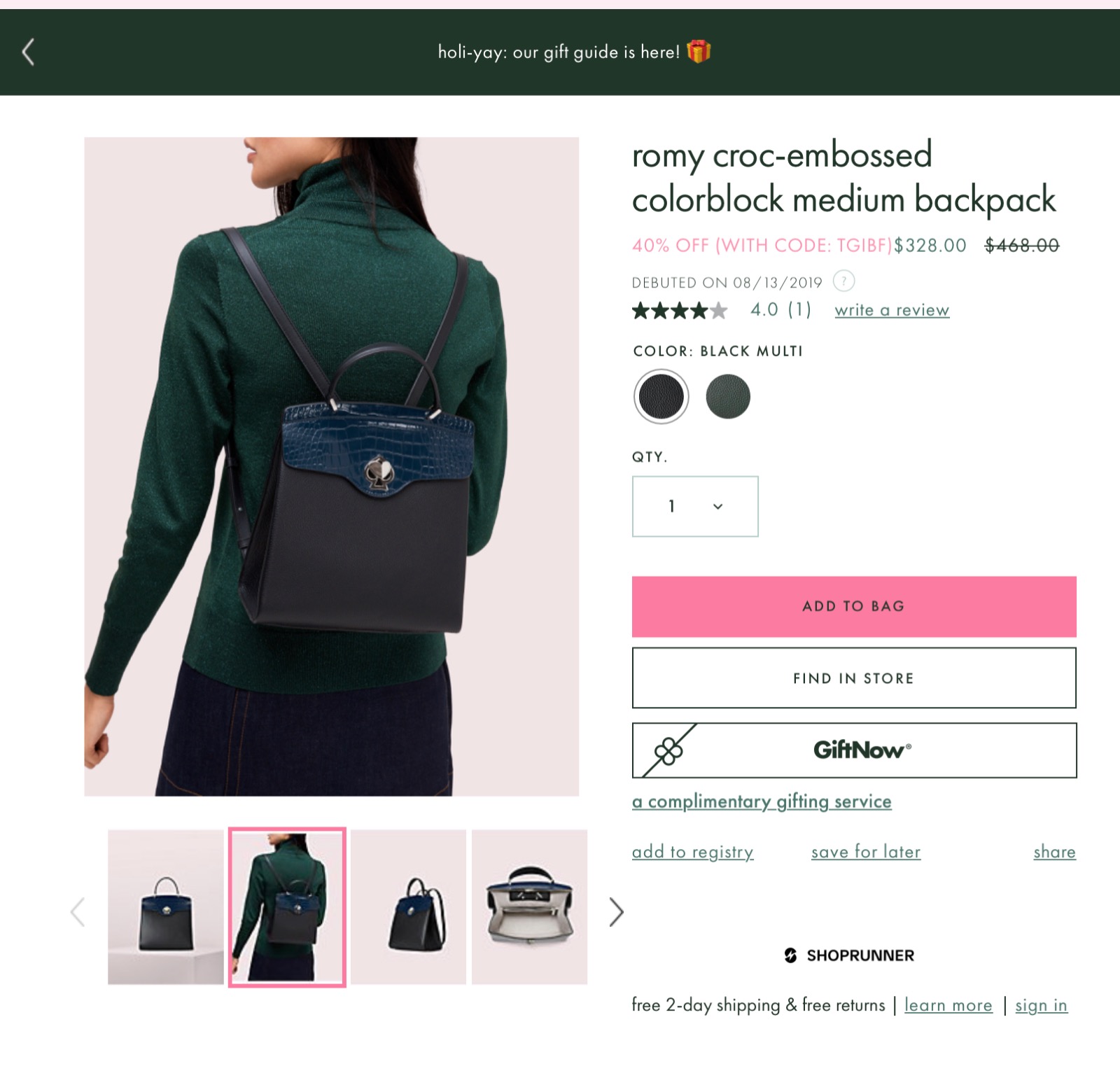Click Add to Bag button
The height and width of the screenshot is (1066, 1120).
854,606
